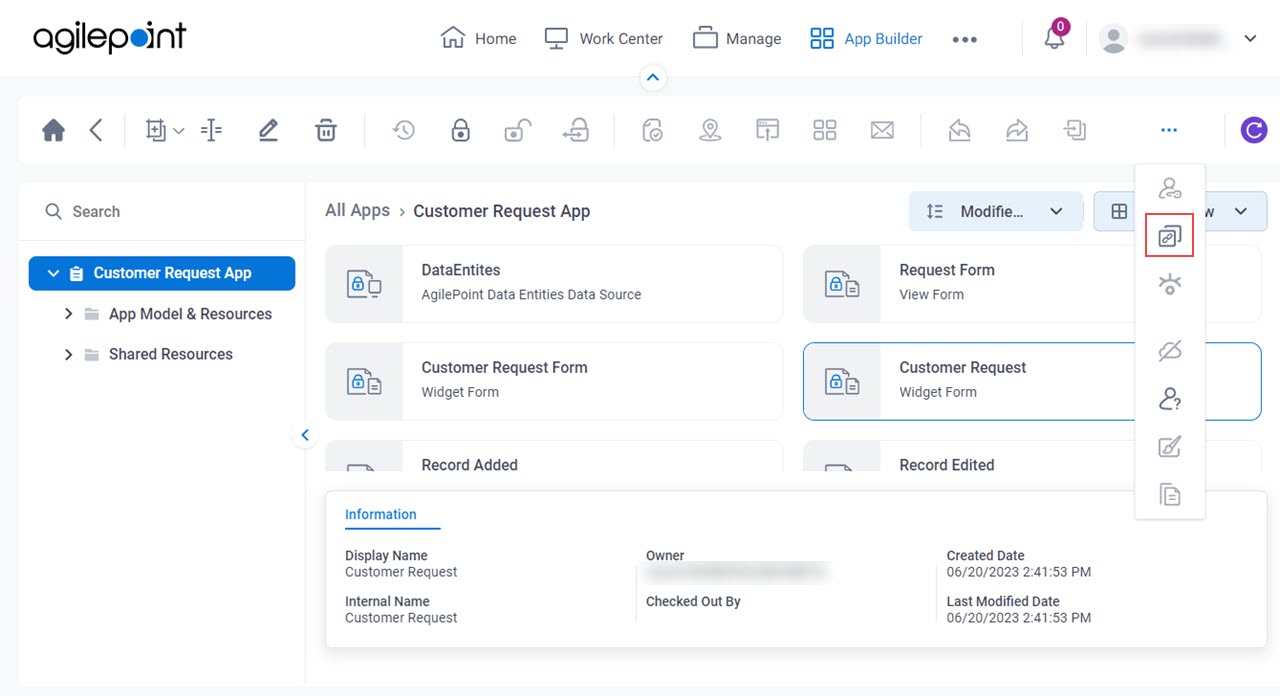Image resolution: width=1280 pixels, height=696 pixels.
Task: Open the top navigation more options ellipsis
Action: click(x=964, y=39)
